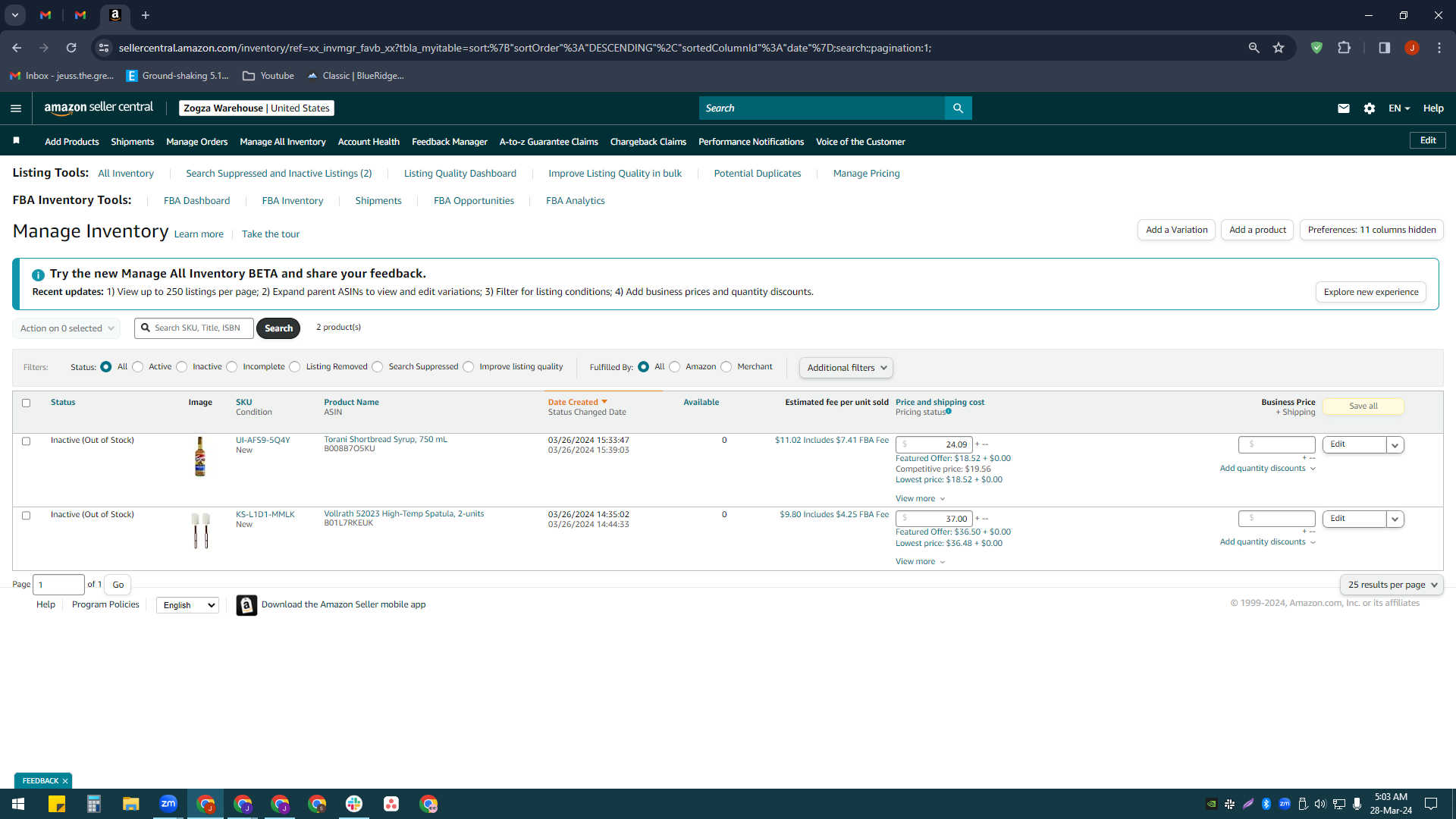Open a new browser tab
The width and height of the screenshot is (1456, 819).
coord(146,15)
